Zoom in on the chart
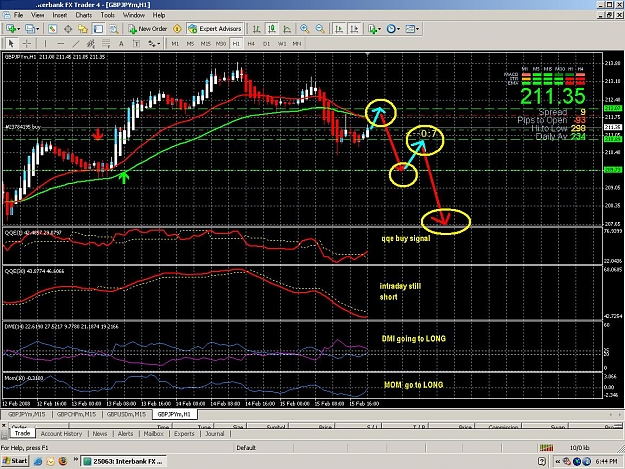This screenshot has width=625, height=469. [305, 29]
